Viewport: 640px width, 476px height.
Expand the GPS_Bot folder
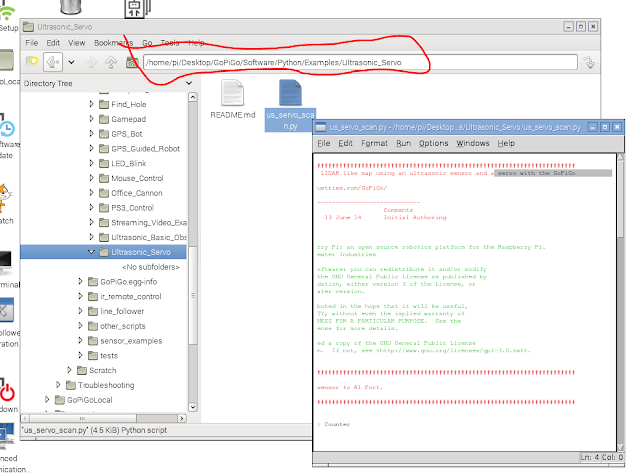pos(91,133)
